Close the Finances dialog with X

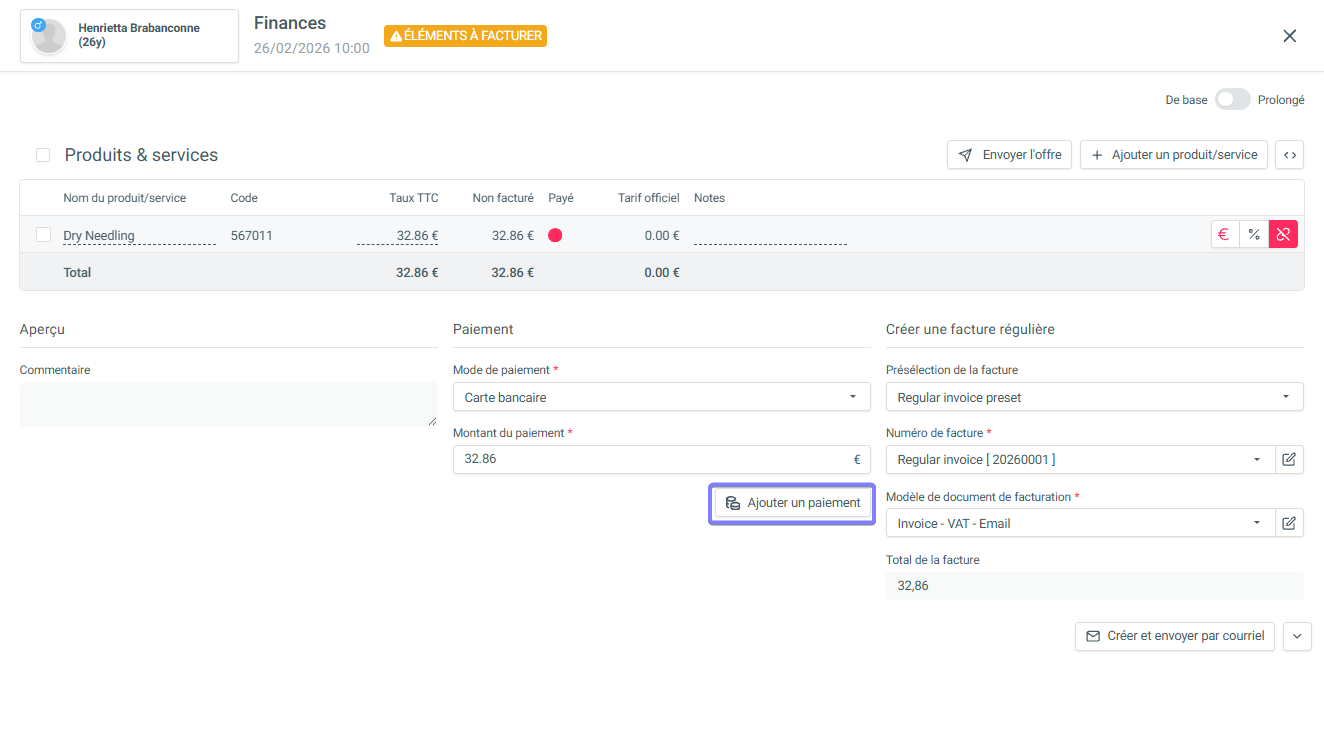click(x=1289, y=36)
